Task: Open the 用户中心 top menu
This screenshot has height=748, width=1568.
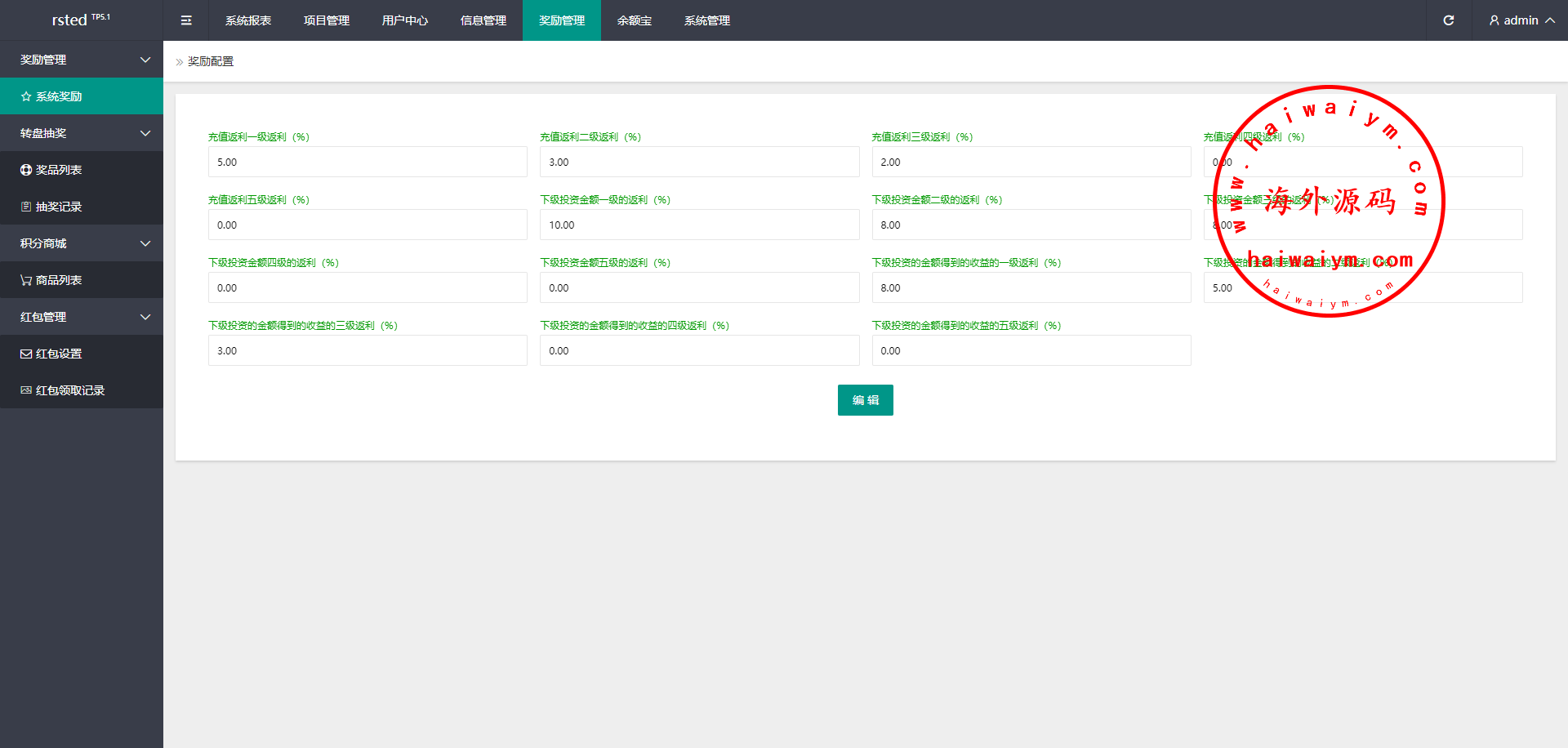Action: click(405, 20)
